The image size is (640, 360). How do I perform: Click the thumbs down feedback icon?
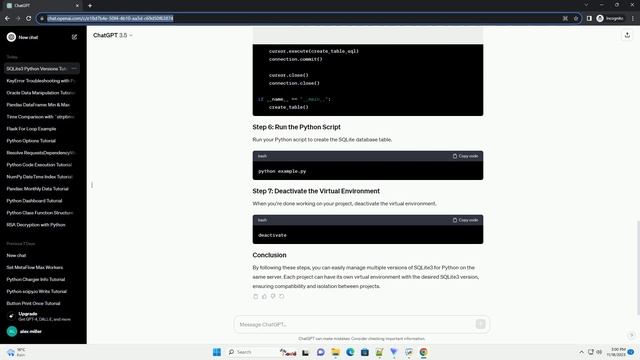273,296
